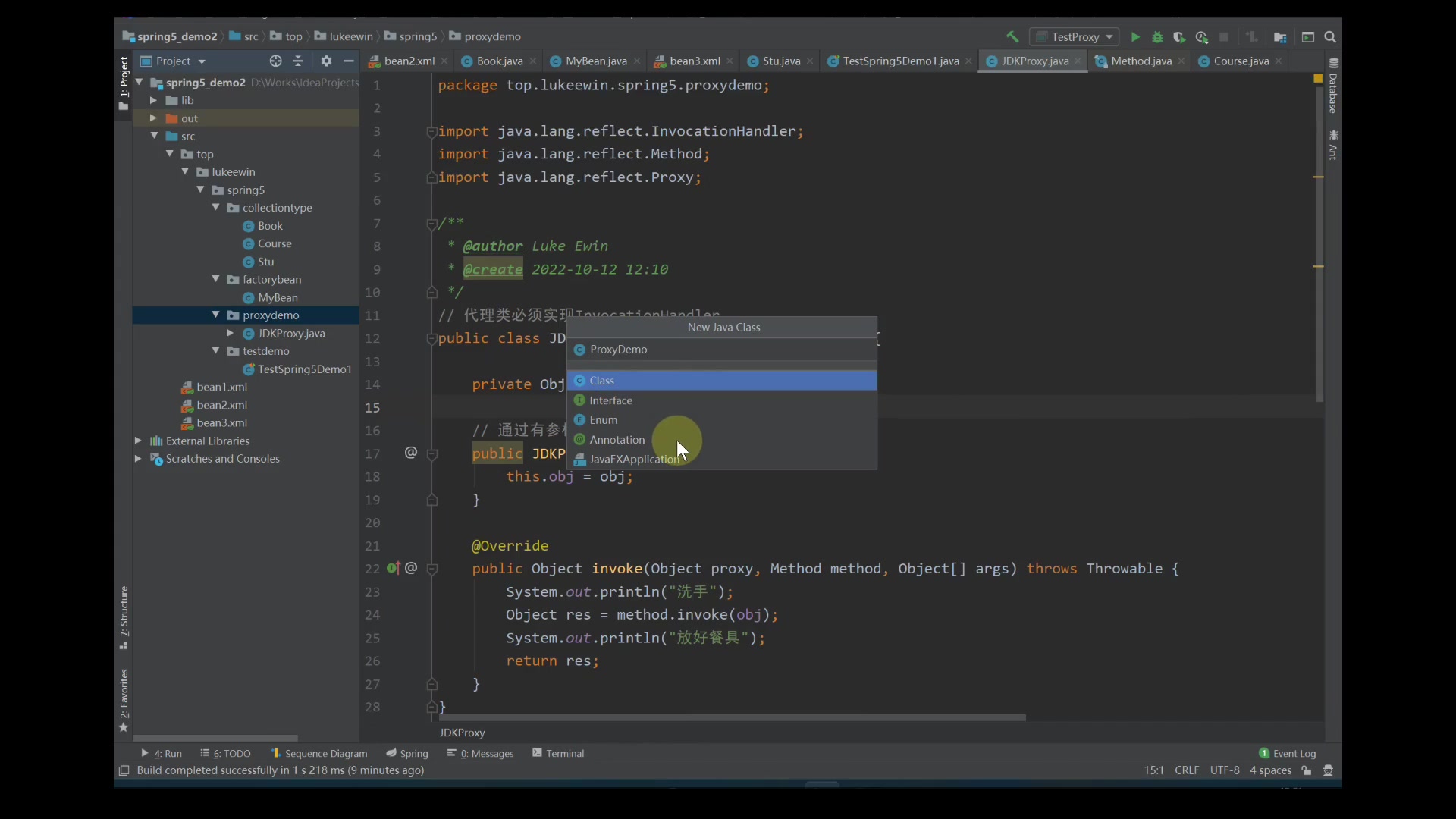Select Interface in New Java Class popup
Viewport: 1456px width, 819px height.
610,400
